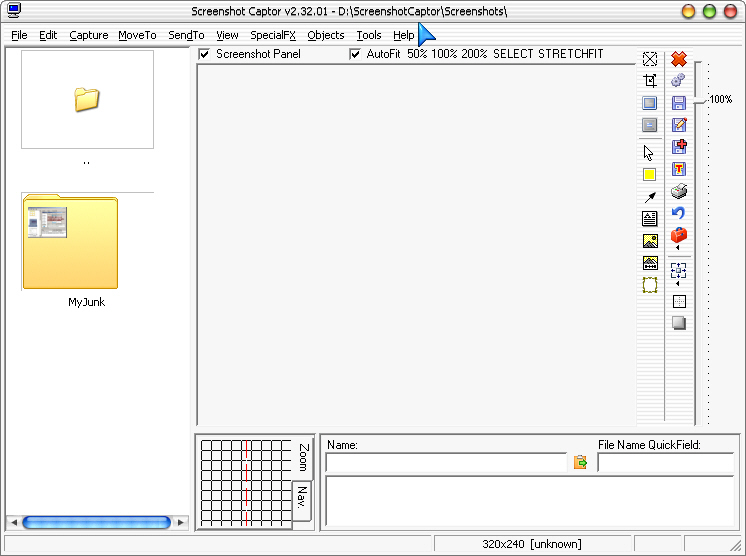Click the right scroll arrow in file panel
Image resolution: width=746 pixels, height=556 pixels.
181,522
